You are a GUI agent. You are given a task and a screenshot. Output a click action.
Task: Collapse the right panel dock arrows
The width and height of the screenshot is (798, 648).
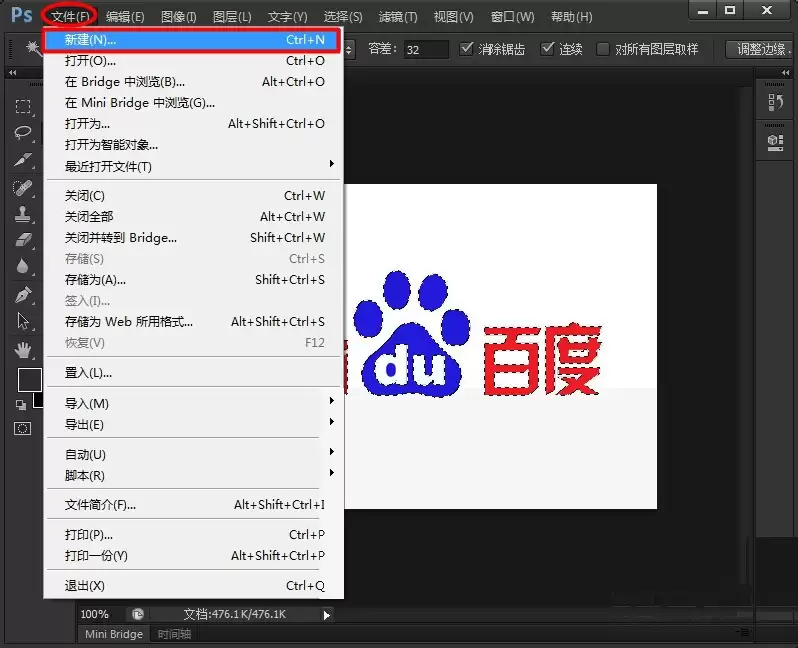(786, 73)
